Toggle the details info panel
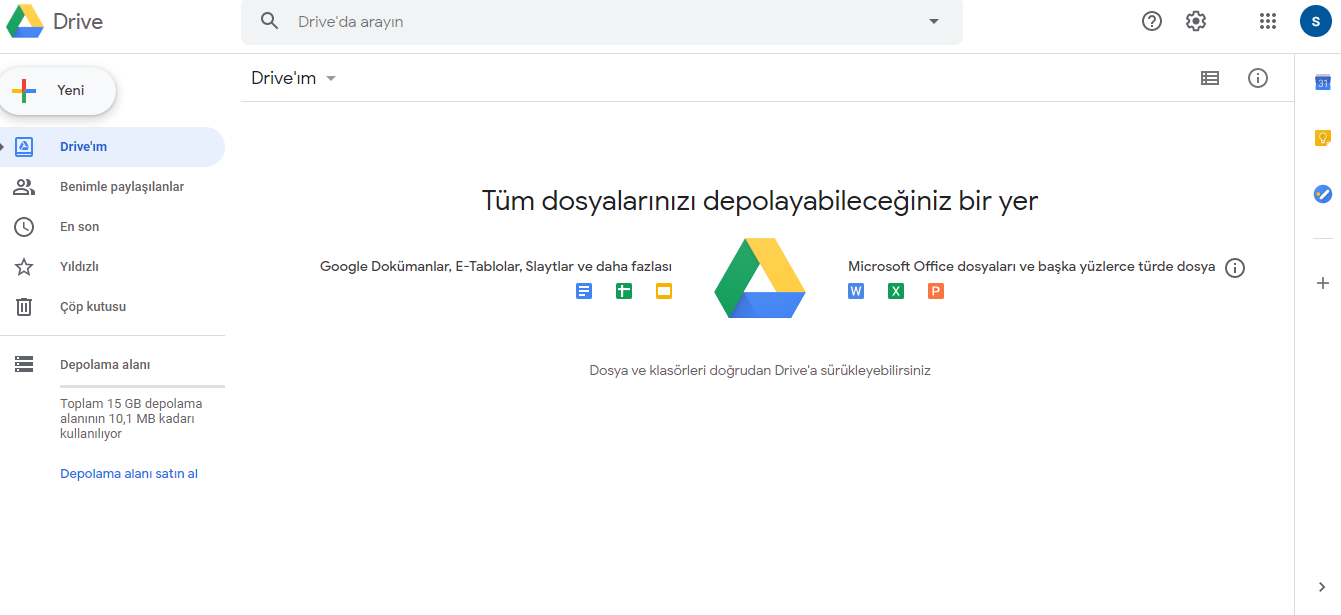This screenshot has width=1341, height=615. pyautogui.click(x=1258, y=78)
